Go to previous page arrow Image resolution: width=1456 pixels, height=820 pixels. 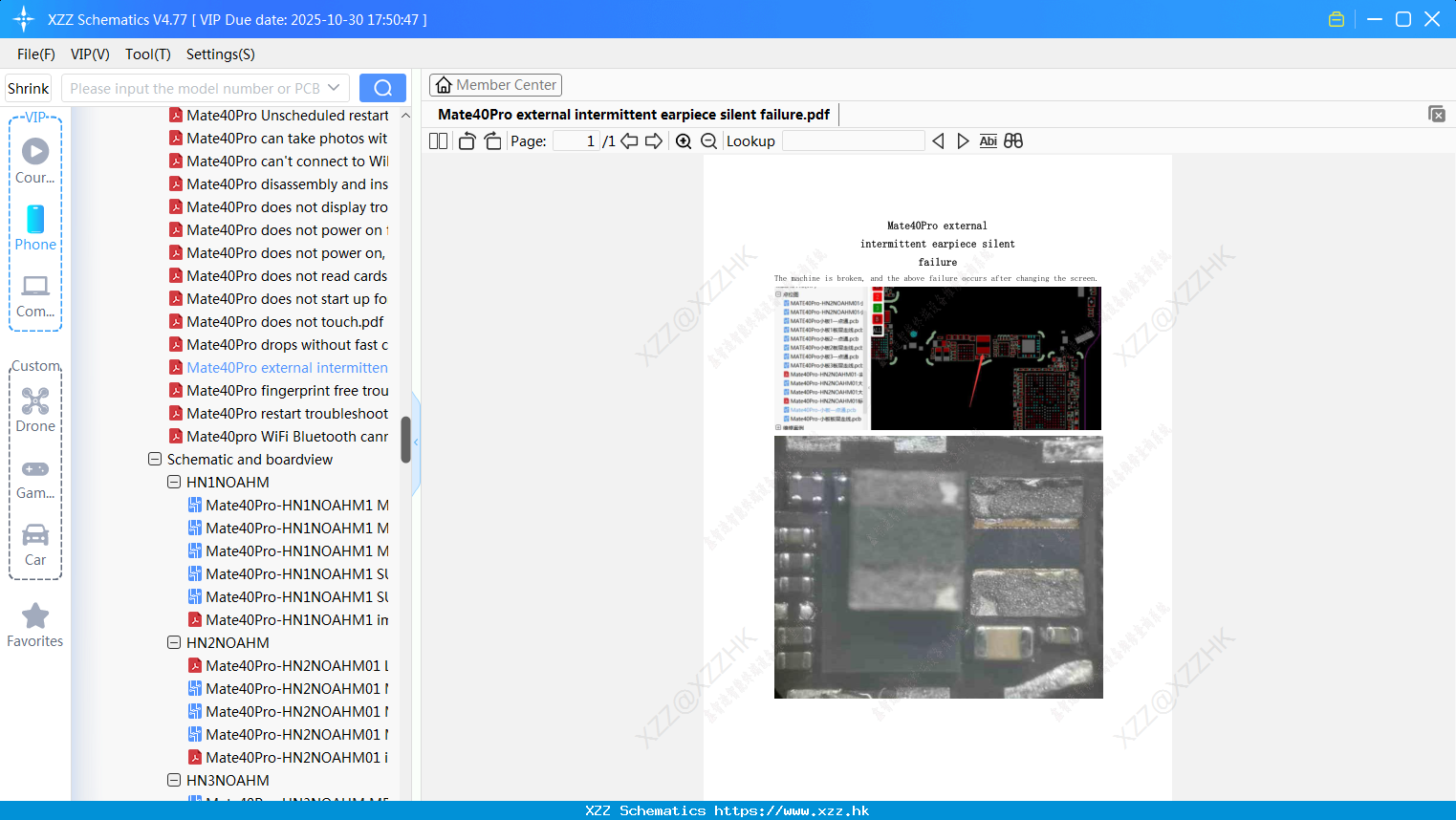coord(629,141)
